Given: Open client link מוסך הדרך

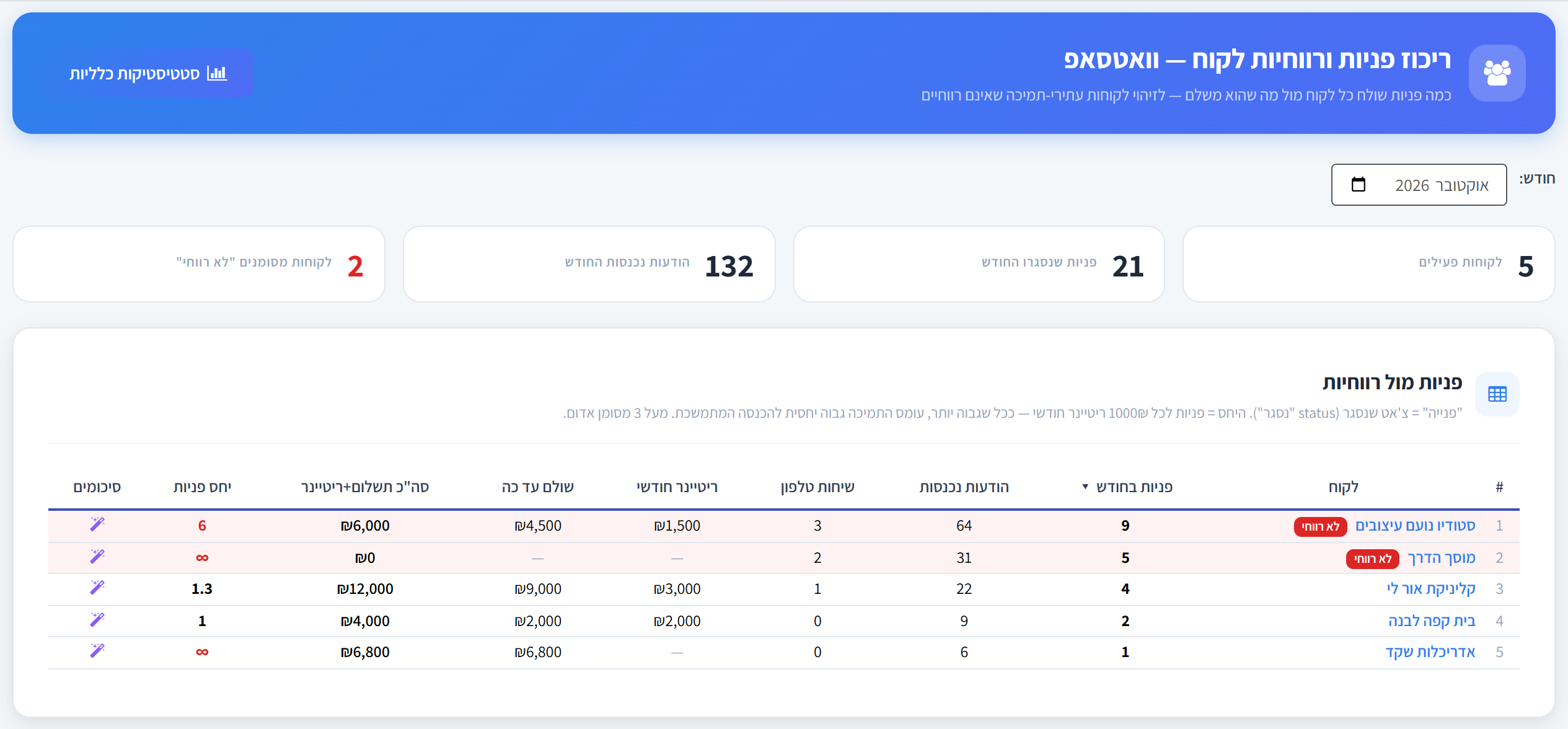Looking at the screenshot, I should tap(1441, 558).
